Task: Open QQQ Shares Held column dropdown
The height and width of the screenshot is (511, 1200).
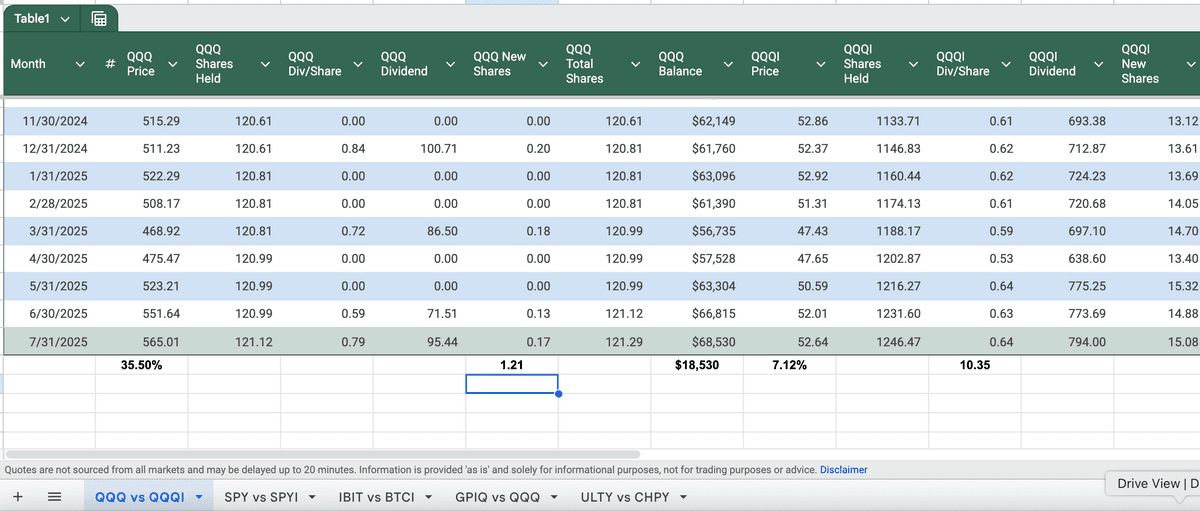Action: (x=264, y=64)
